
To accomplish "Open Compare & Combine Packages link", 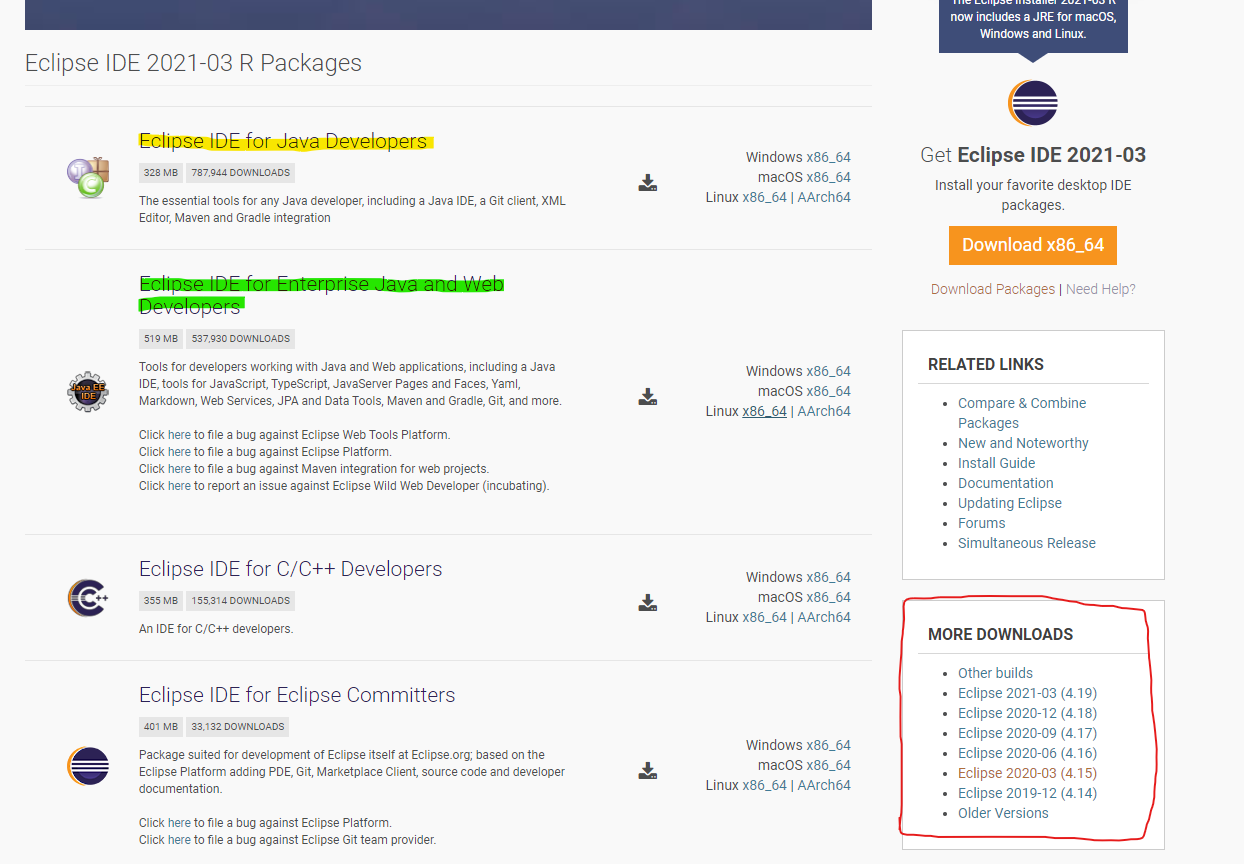I will click(x=1022, y=413).
